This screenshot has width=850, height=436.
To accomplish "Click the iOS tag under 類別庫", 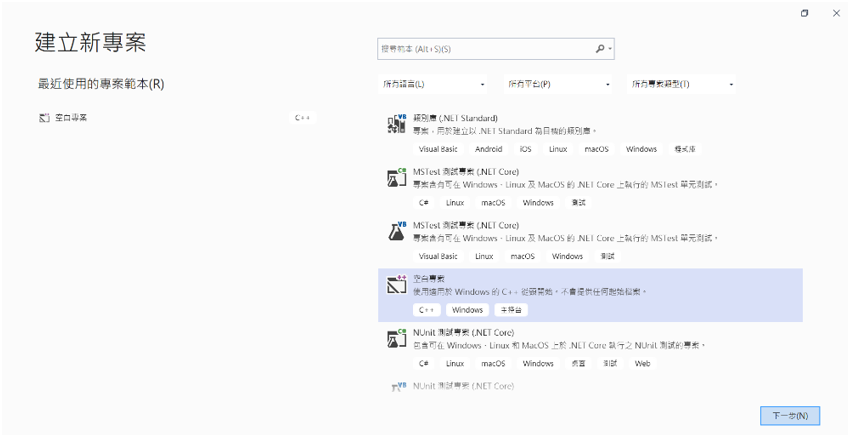I will coord(525,149).
